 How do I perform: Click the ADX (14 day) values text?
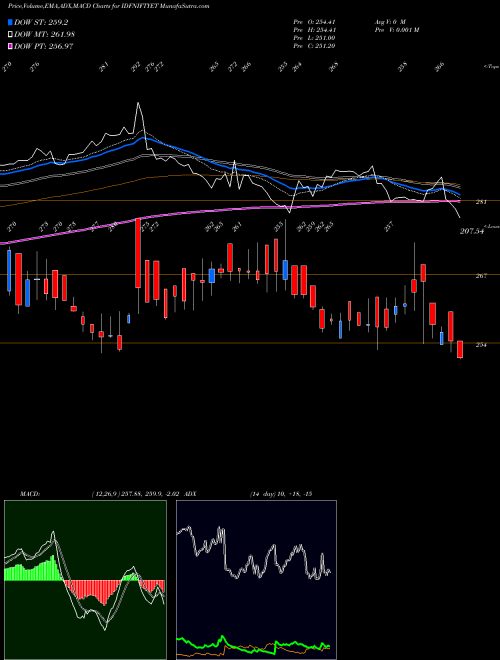(x=281, y=494)
